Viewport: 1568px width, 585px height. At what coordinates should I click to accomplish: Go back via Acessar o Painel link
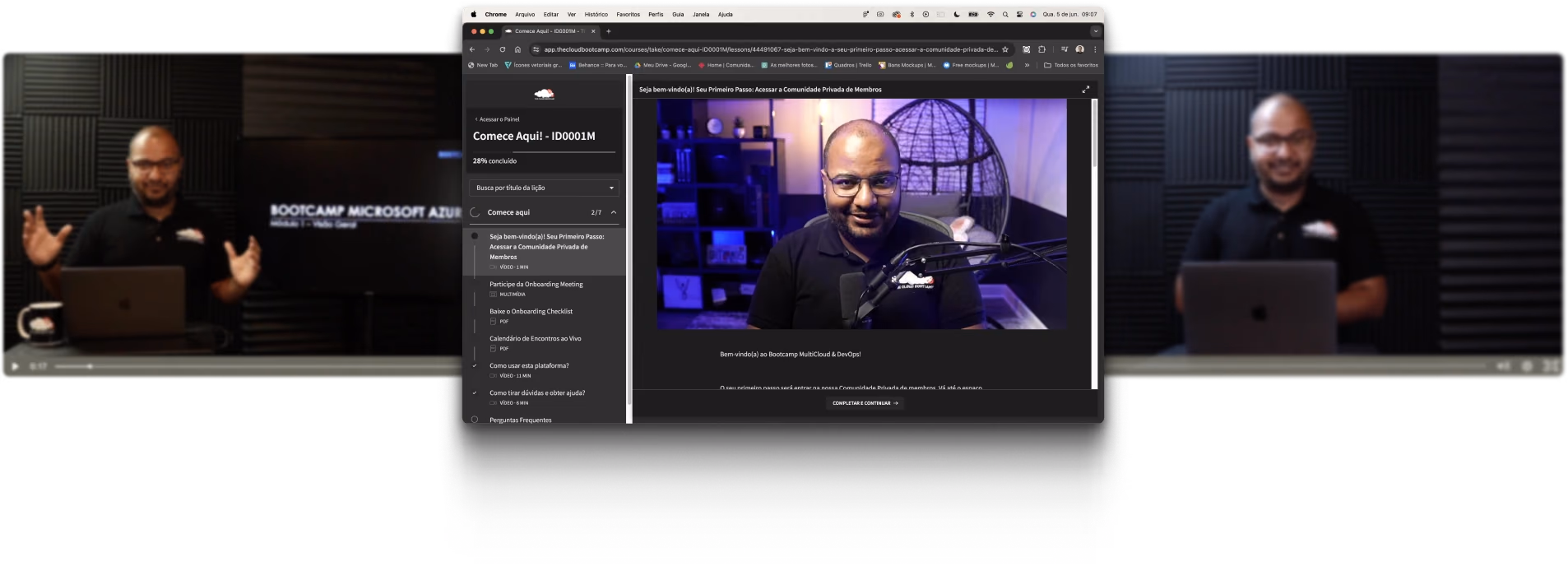(x=497, y=119)
